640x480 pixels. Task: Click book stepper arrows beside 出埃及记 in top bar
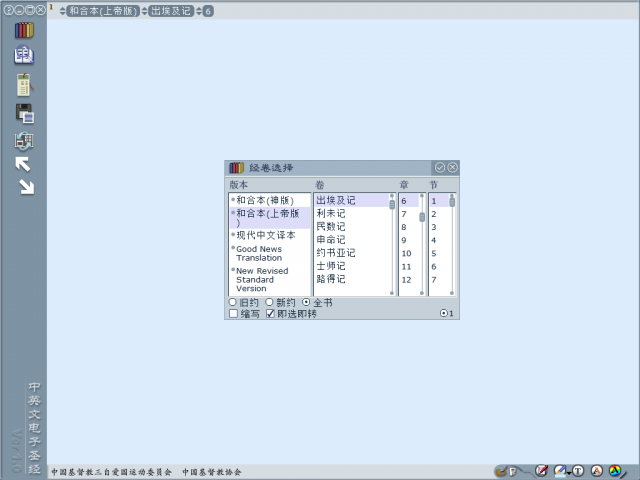pos(144,11)
